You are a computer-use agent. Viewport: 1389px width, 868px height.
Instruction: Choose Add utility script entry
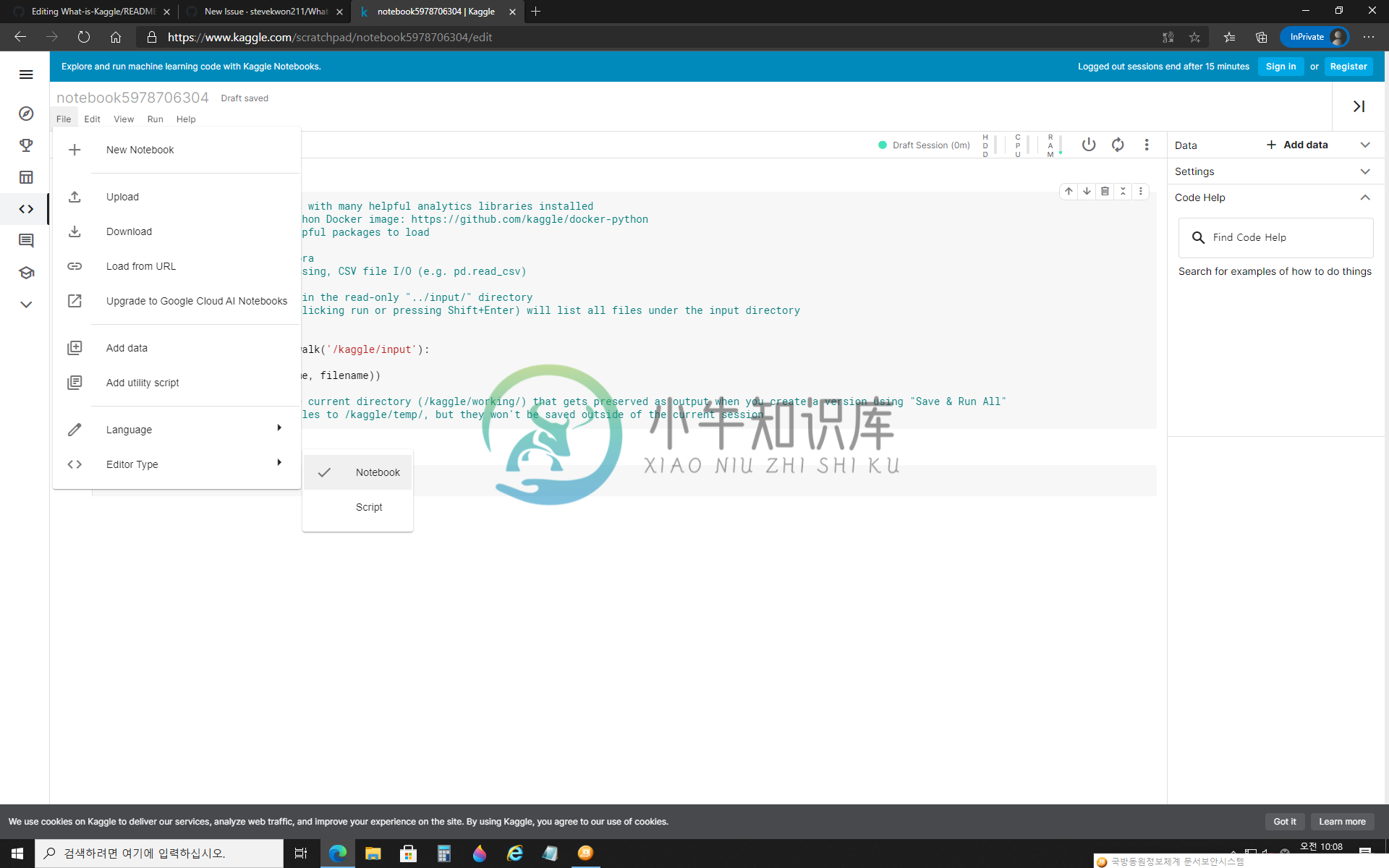pyautogui.click(x=177, y=383)
